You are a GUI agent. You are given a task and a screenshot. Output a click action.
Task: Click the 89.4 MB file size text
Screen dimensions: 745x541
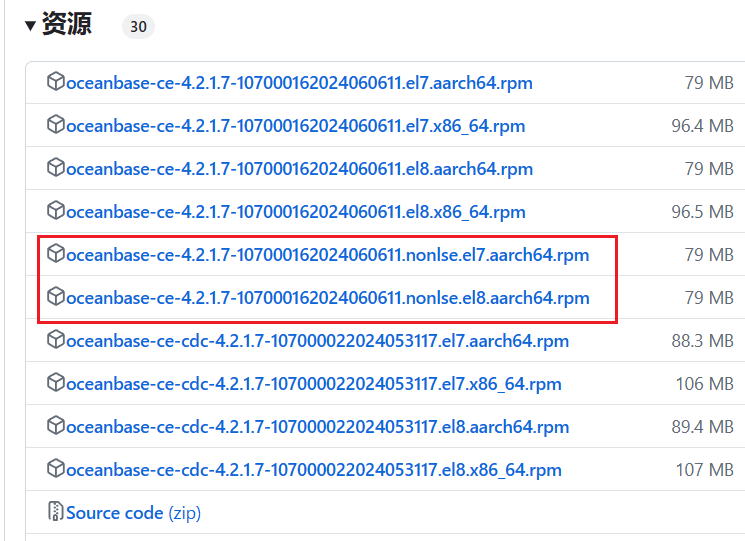(702, 427)
